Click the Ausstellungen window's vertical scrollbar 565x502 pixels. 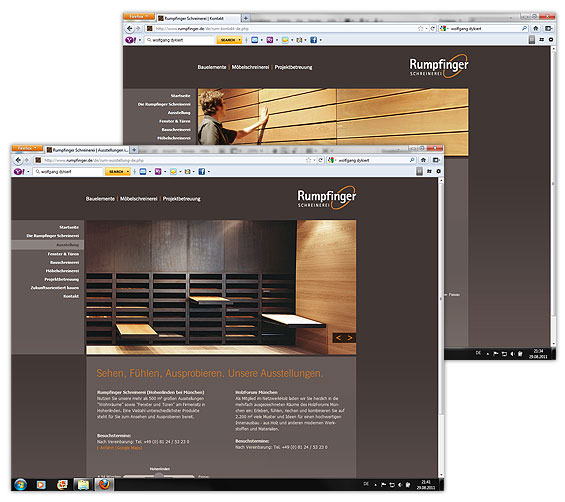tap(441, 327)
